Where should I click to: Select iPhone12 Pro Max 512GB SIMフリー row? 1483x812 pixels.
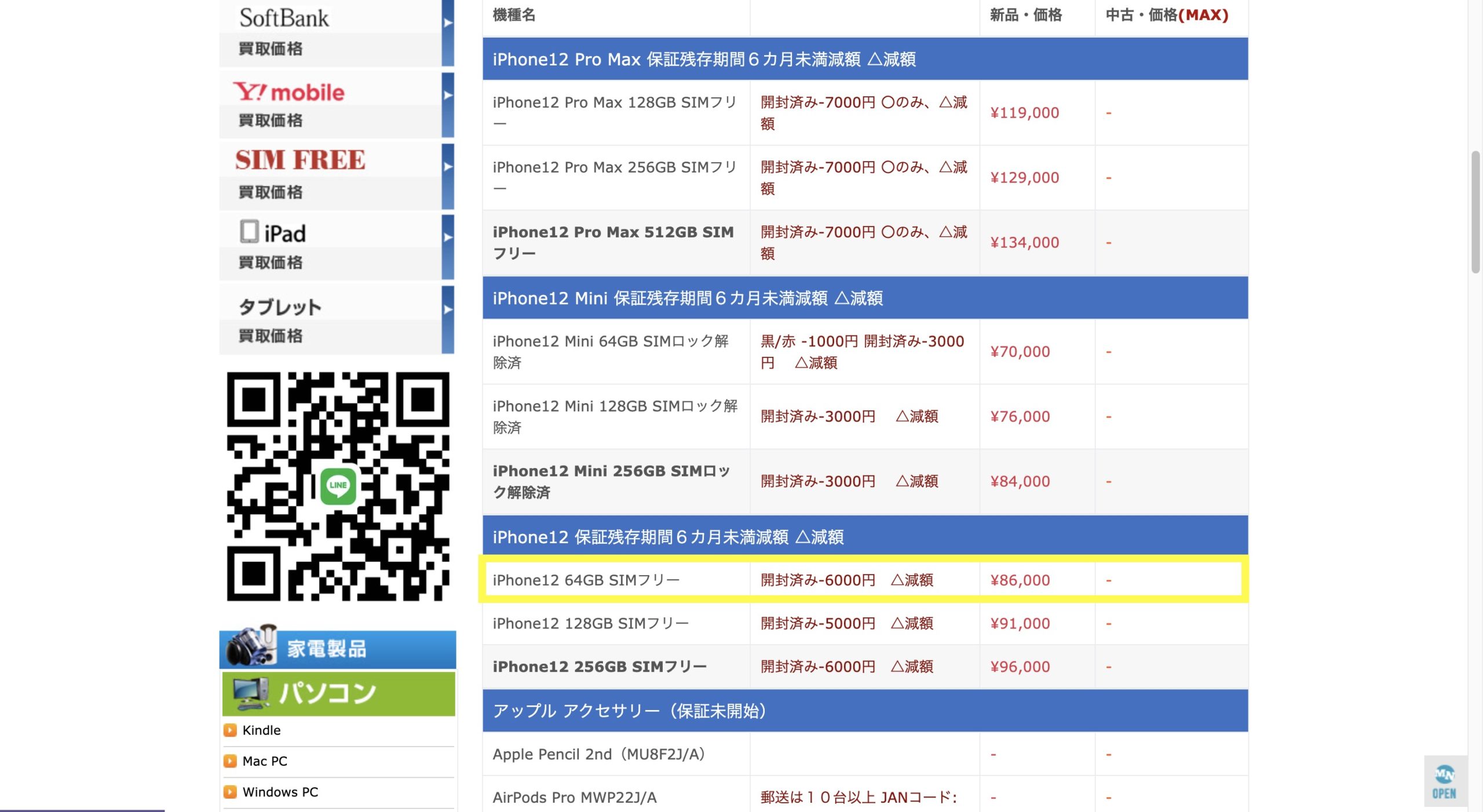[x=865, y=243]
